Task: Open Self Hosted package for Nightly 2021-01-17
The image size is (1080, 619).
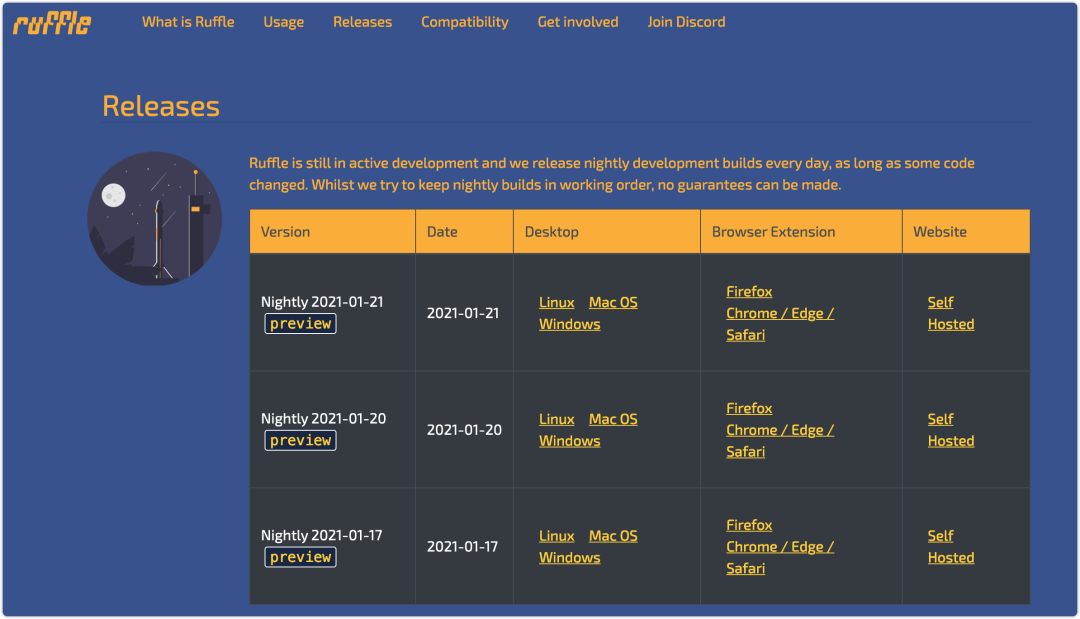Action: (951, 547)
